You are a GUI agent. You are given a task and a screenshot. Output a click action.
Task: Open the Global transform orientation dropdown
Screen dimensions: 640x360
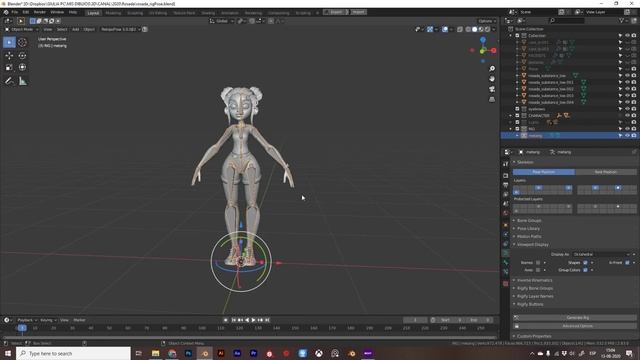tap(222, 21)
